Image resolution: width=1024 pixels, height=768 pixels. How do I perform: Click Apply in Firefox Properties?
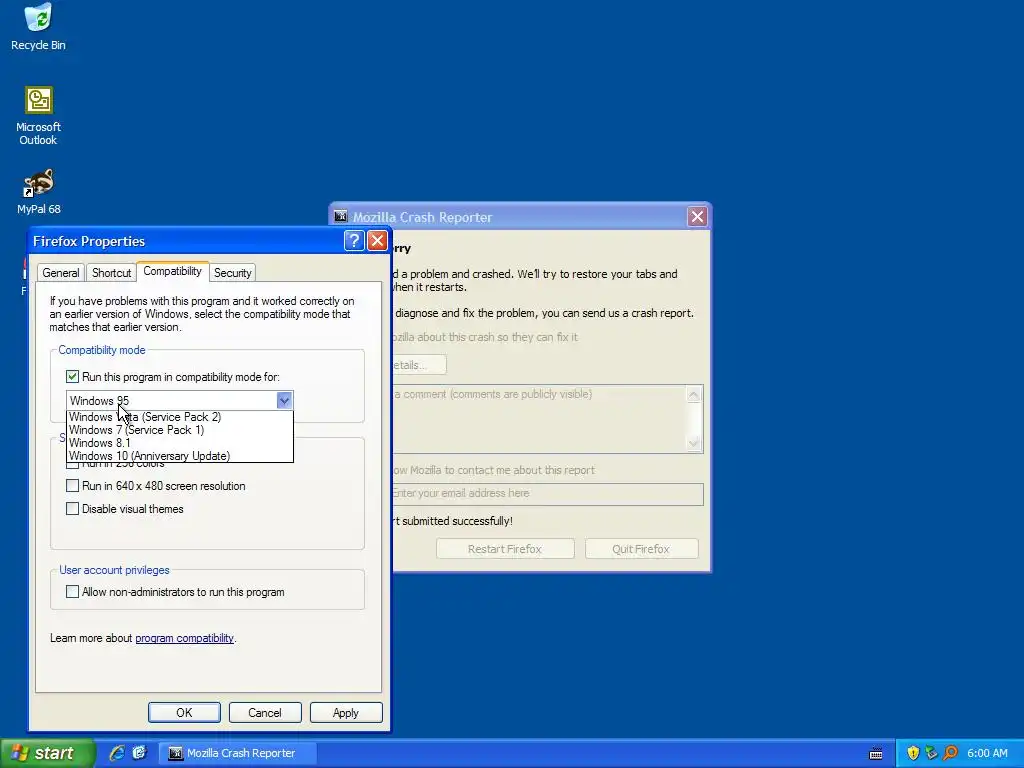[345, 712]
